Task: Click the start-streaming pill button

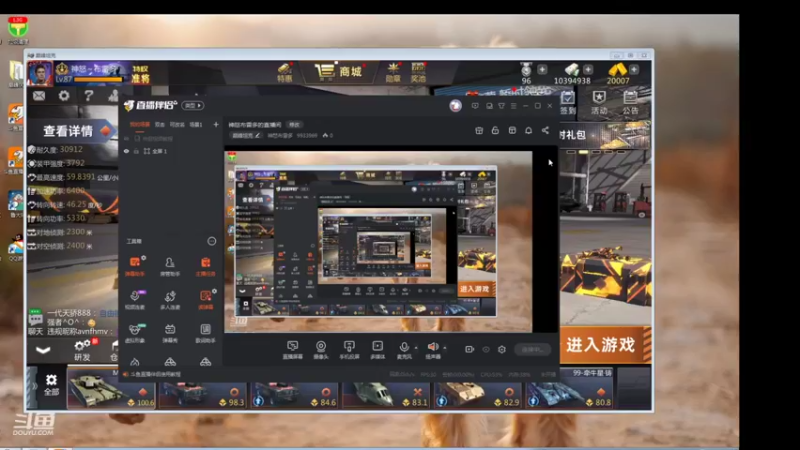Action: click(532, 349)
